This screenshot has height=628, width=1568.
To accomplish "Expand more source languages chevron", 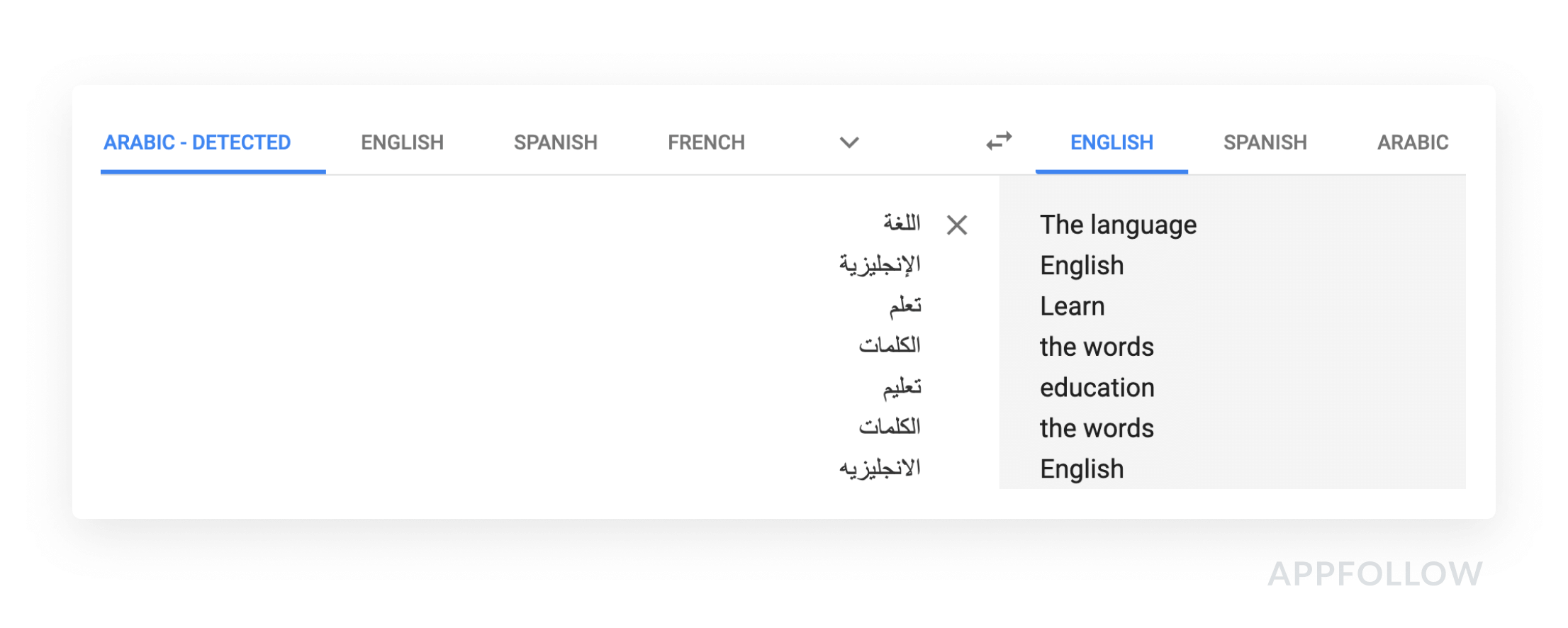I will [849, 142].
